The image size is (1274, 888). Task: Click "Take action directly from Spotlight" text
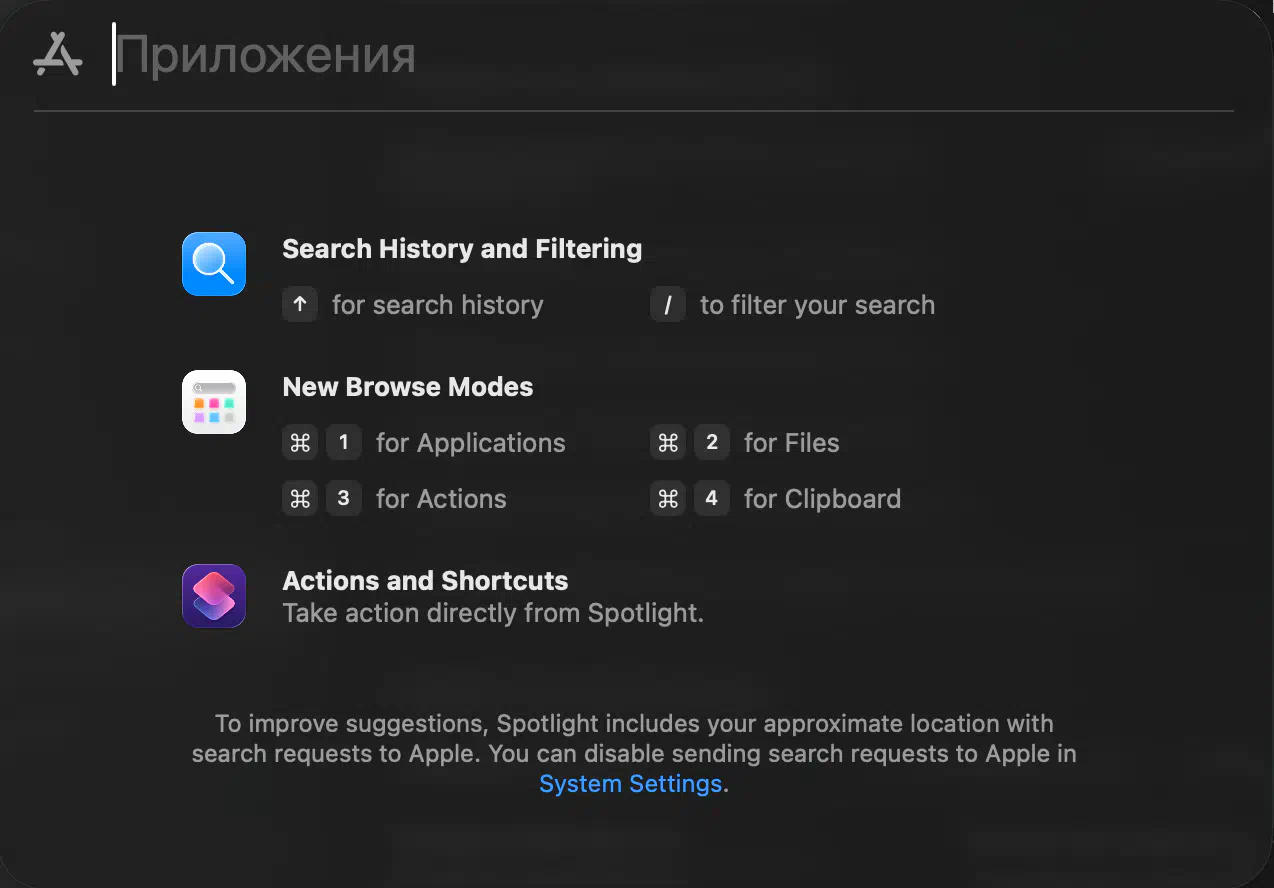[x=493, y=613]
